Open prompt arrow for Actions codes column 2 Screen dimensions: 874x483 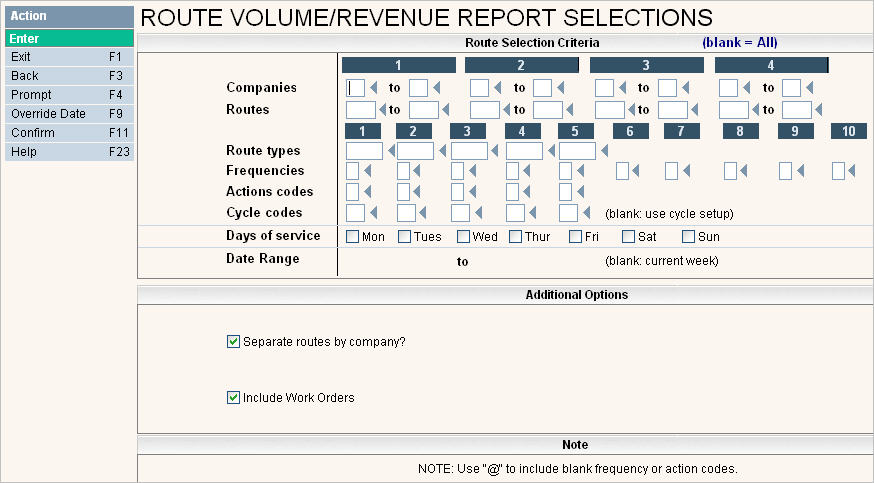coord(416,192)
